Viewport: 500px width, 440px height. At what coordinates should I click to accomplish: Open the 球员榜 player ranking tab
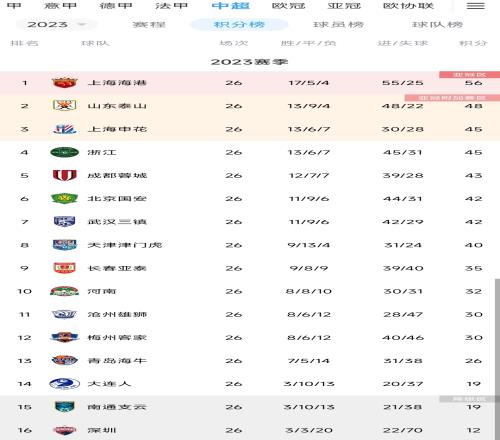tap(338, 25)
